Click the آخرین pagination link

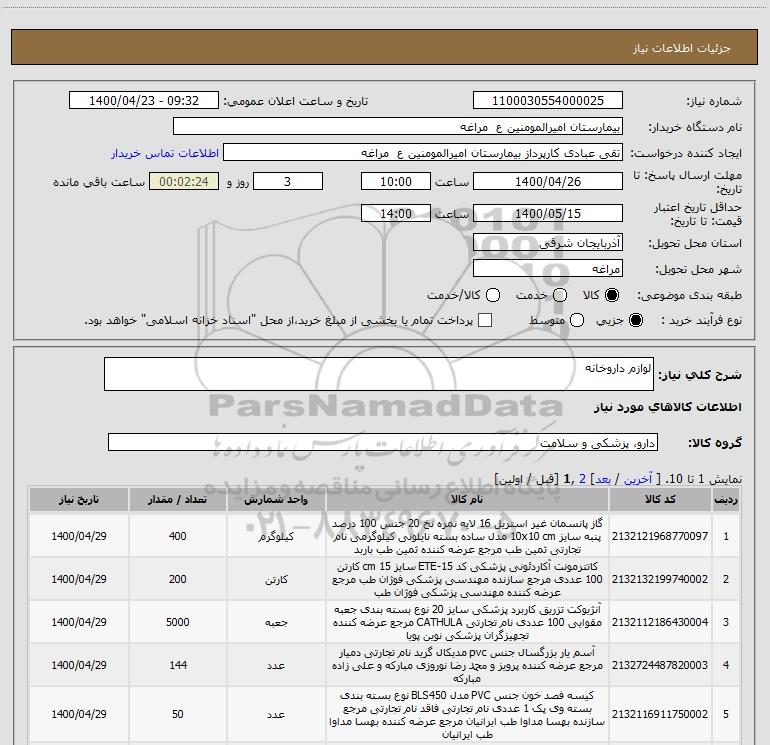(x=637, y=479)
